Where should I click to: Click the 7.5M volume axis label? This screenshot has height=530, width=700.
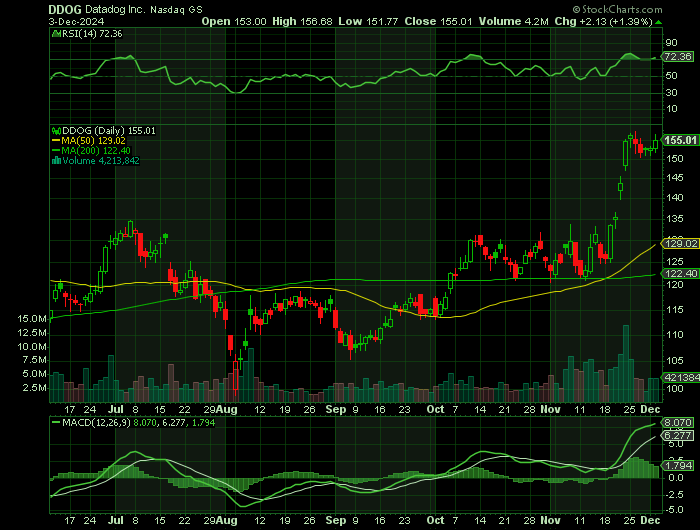click(35, 360)
